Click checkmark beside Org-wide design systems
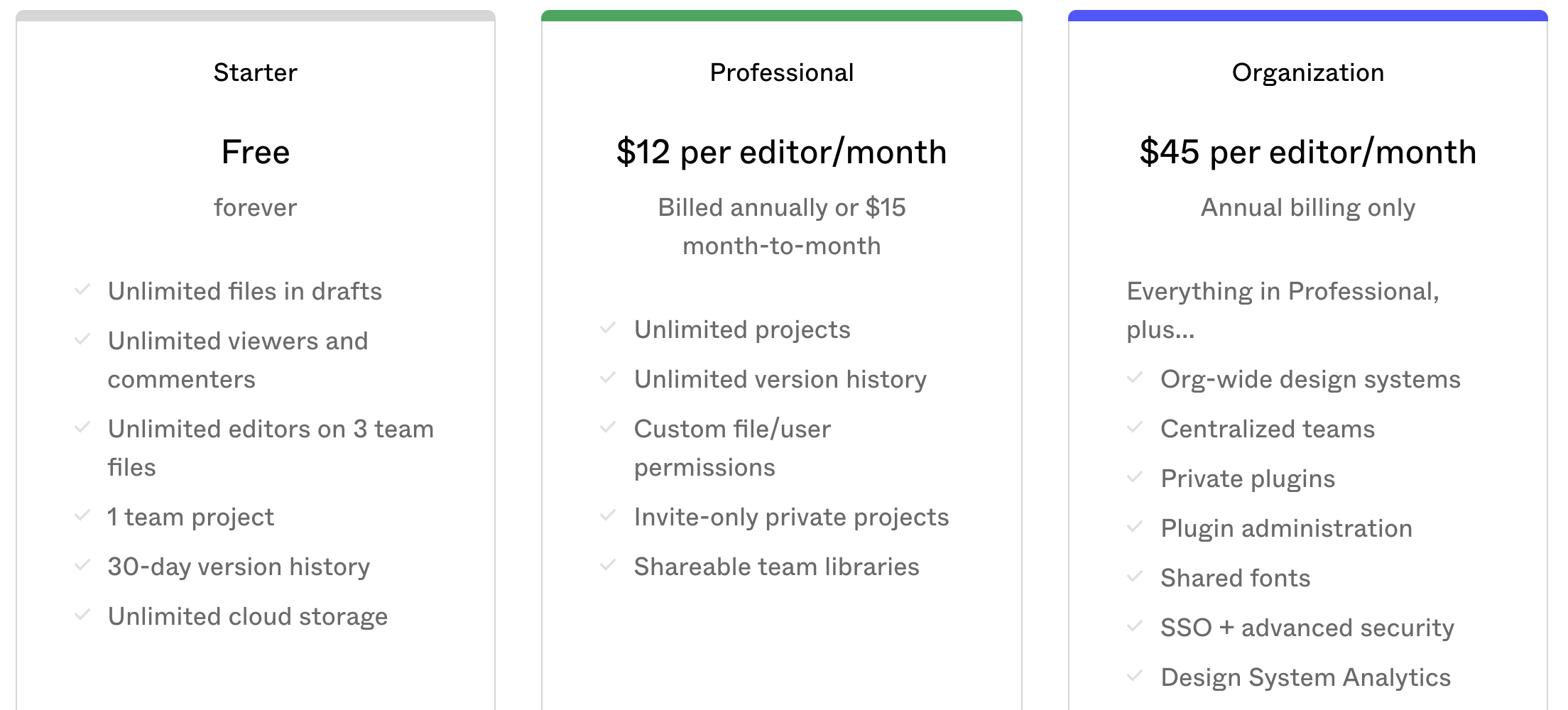Screen dimensions: 1568x710 click(x=1135, y=378)
